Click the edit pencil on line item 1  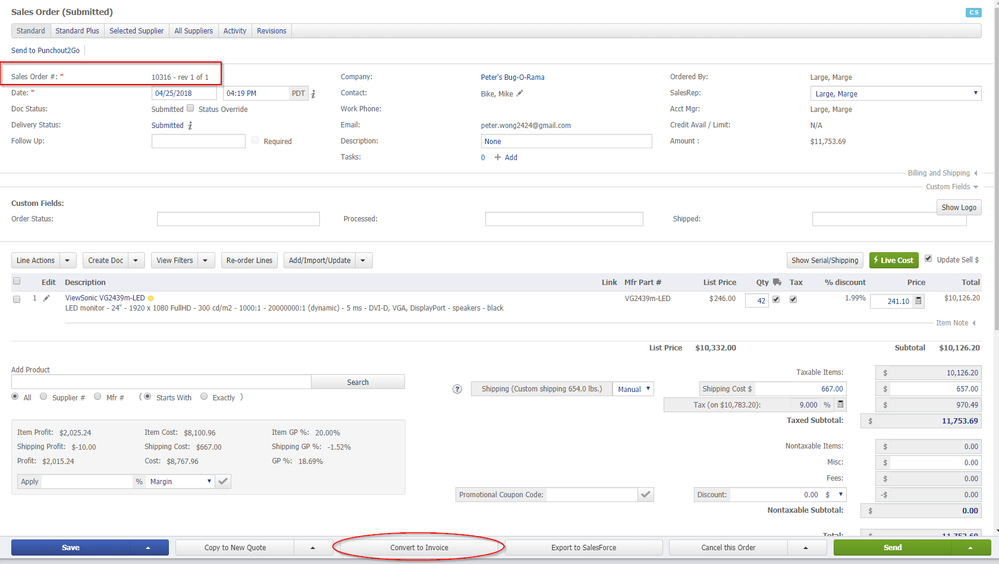click(46, 298)
